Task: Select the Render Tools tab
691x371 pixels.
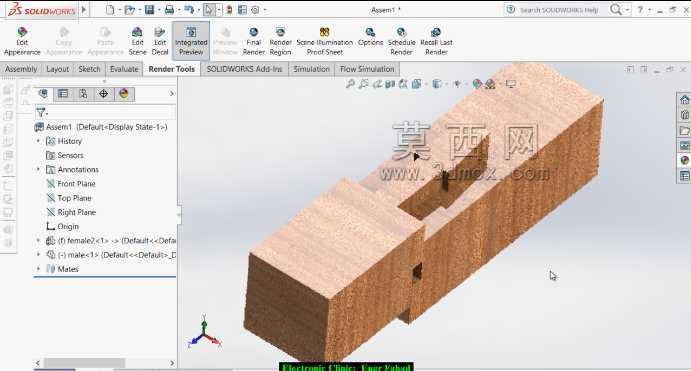Action: (x=171, y=69)
